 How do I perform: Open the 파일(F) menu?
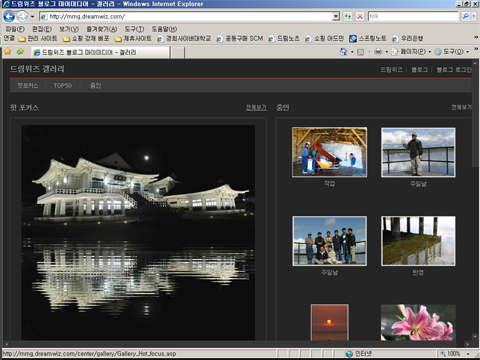(x=15, y=29)
